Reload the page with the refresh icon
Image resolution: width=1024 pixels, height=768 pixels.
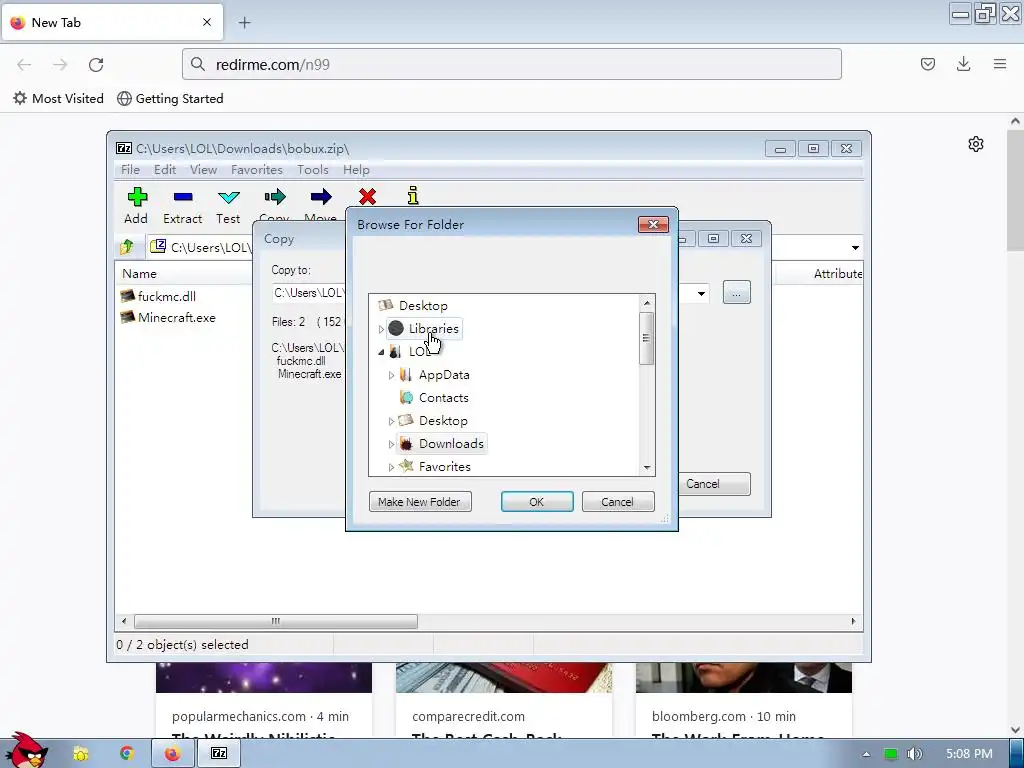click(96, 65)
